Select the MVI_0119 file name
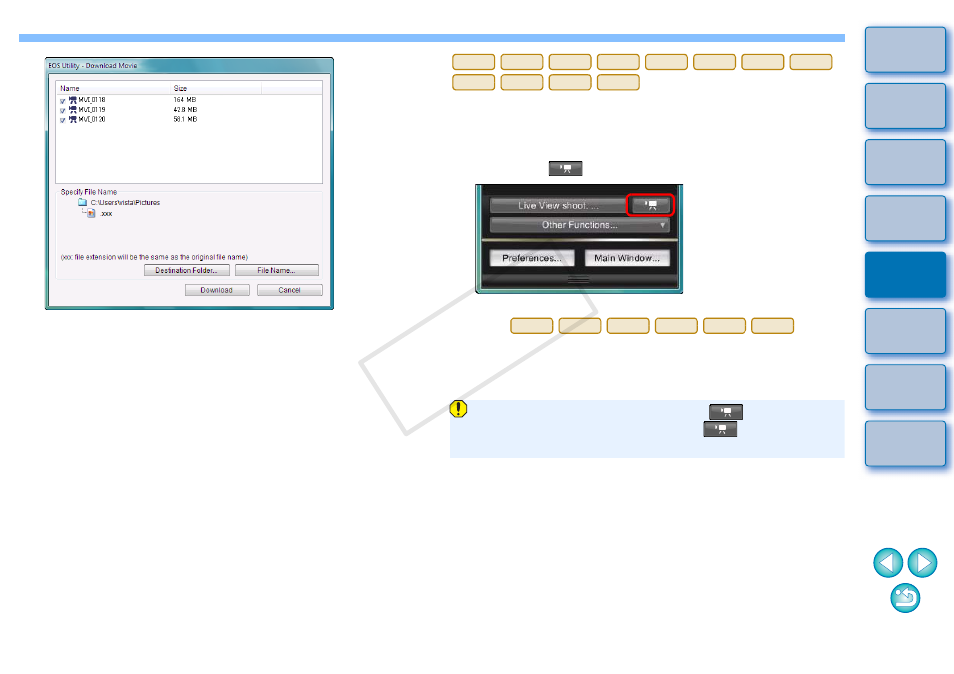This screenshot has width=954, height=674. point(92,110)
